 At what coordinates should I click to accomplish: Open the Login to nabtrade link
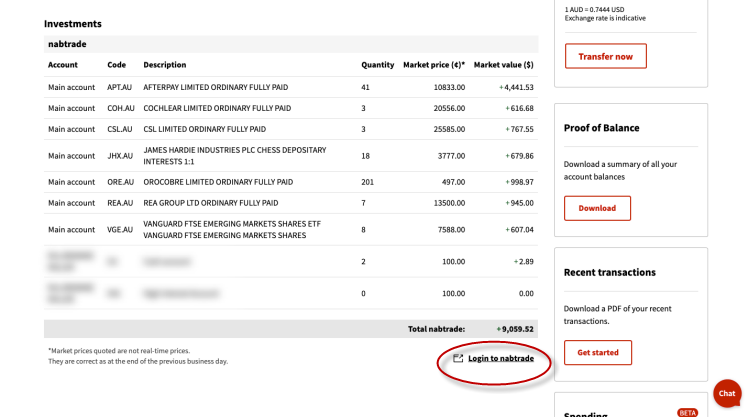[501, 358]
